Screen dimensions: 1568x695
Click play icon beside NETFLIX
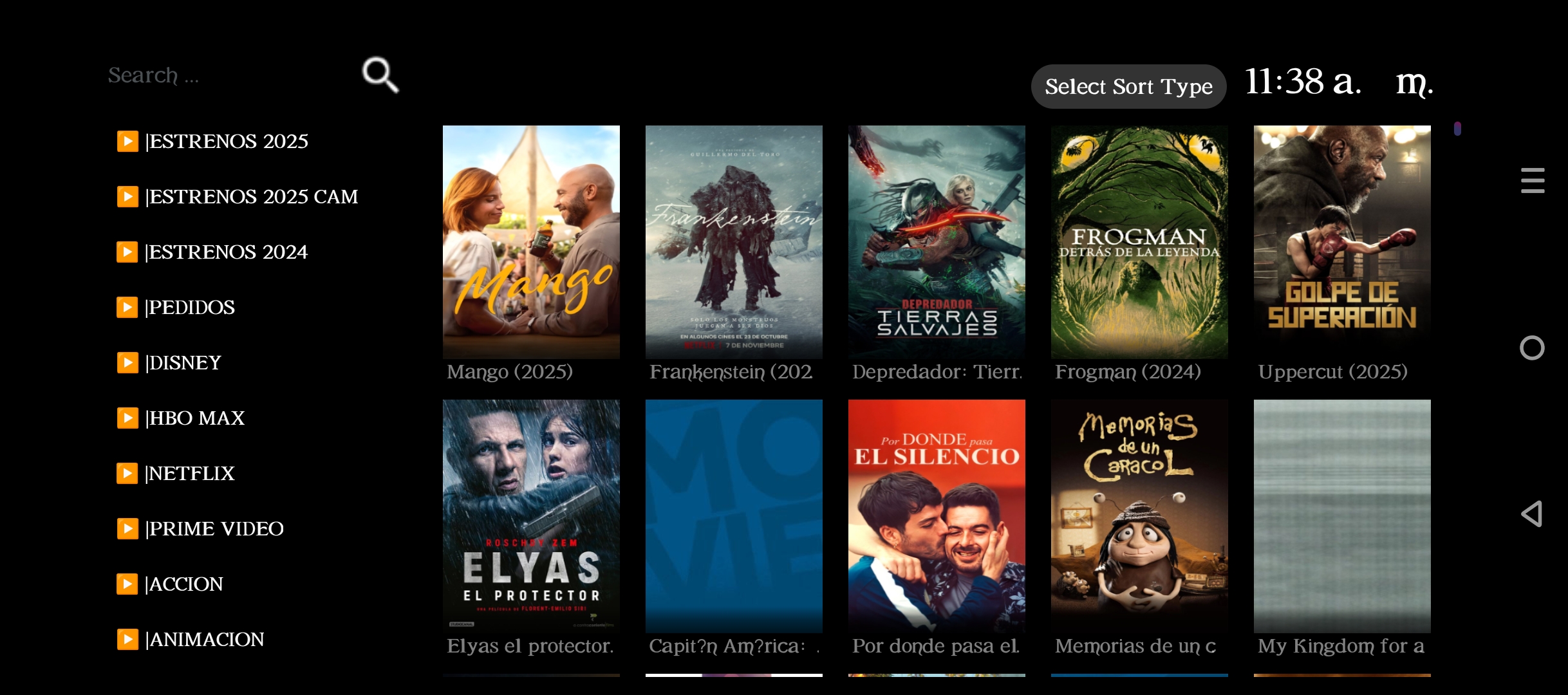click(127, 473)
